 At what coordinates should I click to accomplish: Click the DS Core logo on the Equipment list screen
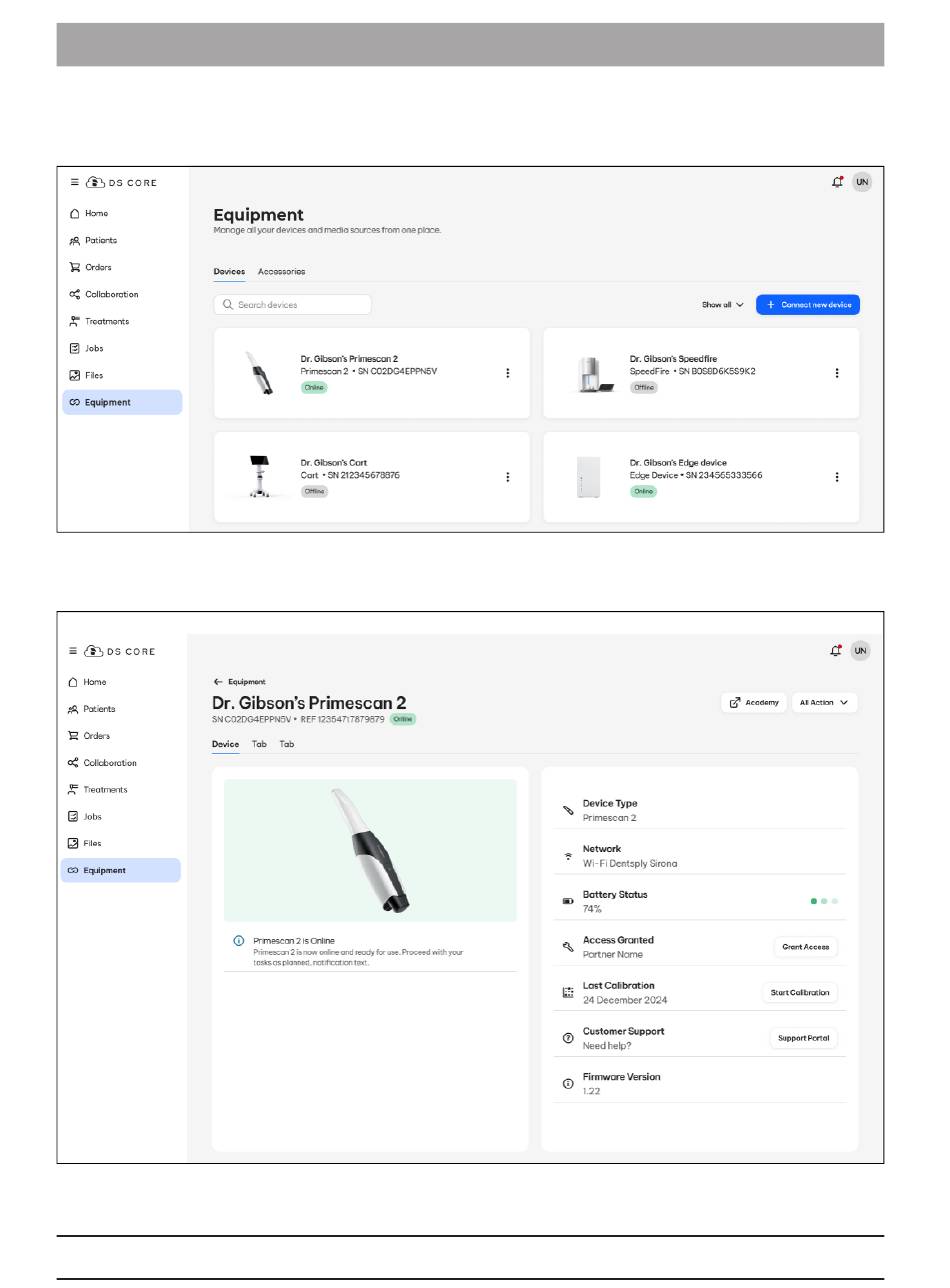pos(122,182)
